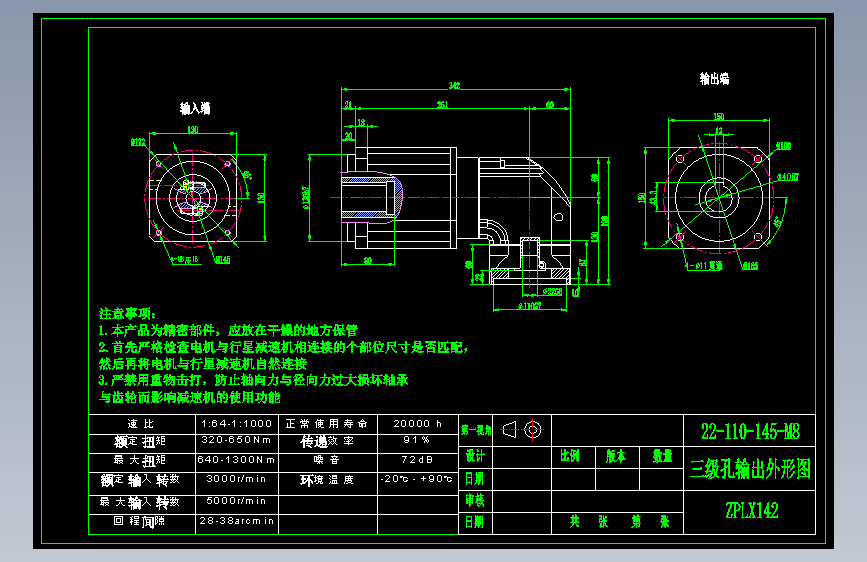Click the 4-ø11 hole callout on output view
This screenshot has height=562, width=867.
[x=706, y=266]
